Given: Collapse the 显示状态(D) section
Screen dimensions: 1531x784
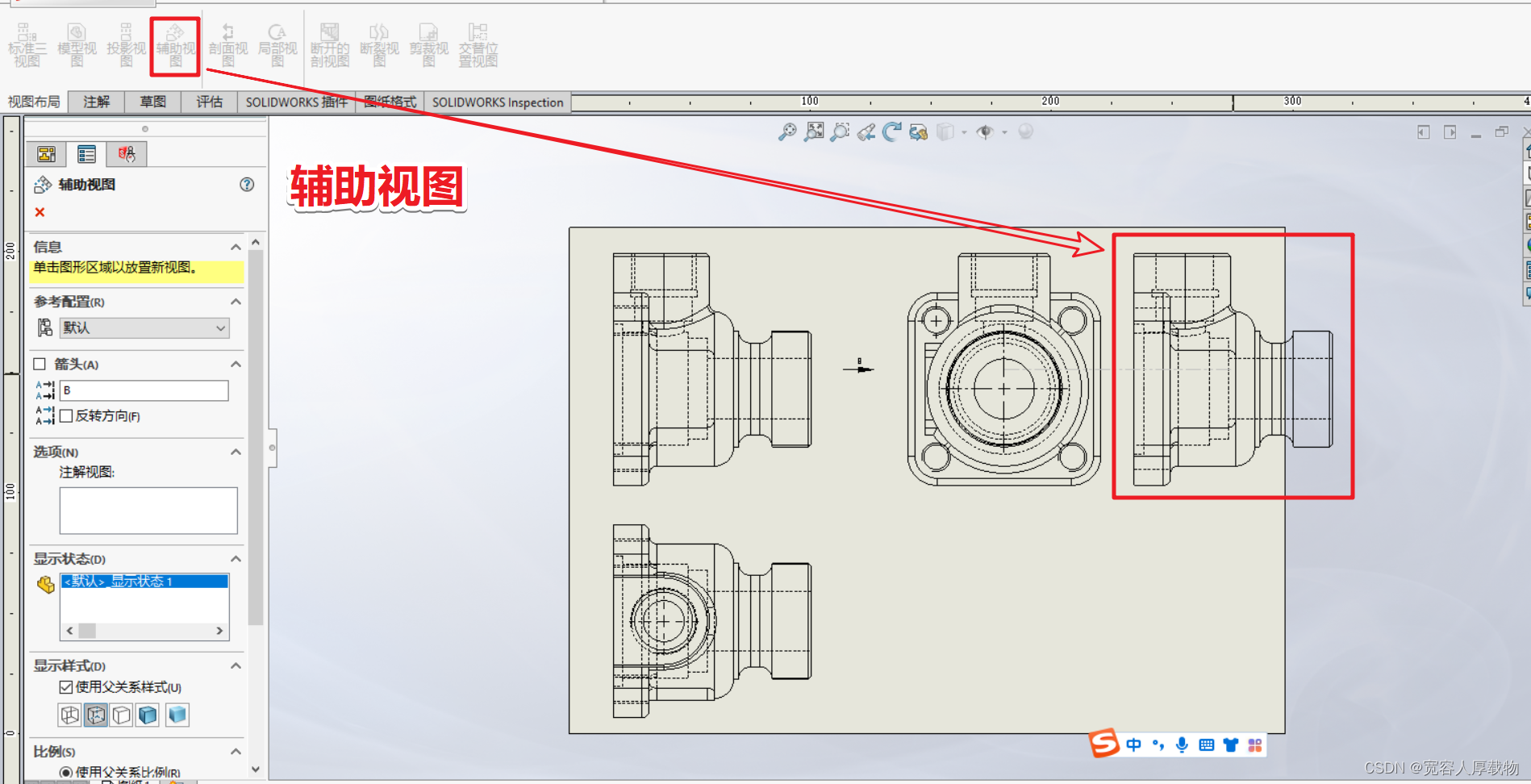Looking at the screenshot, I should [x=236, y=559].
